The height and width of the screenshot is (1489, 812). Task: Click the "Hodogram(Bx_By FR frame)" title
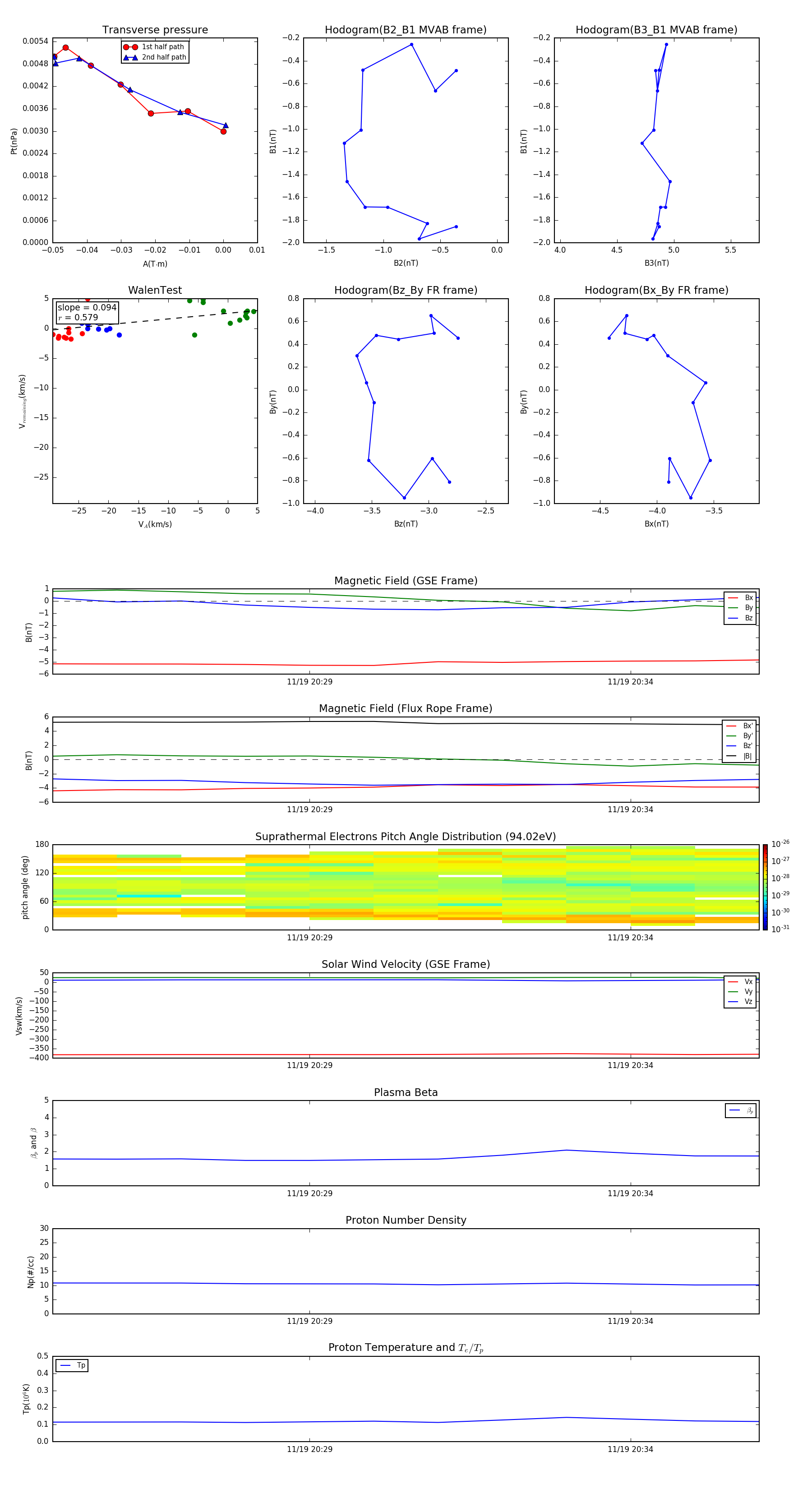(x=656, y=290)
